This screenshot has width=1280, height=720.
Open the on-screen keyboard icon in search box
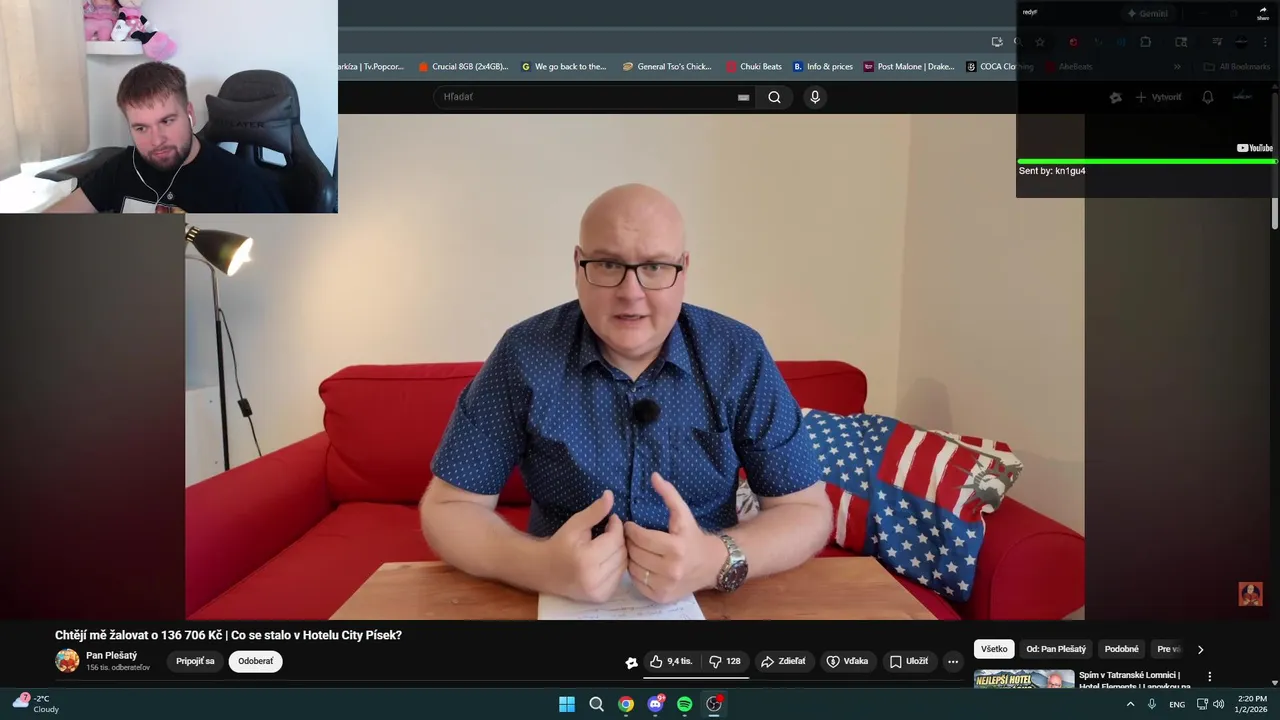pos(743,97)
